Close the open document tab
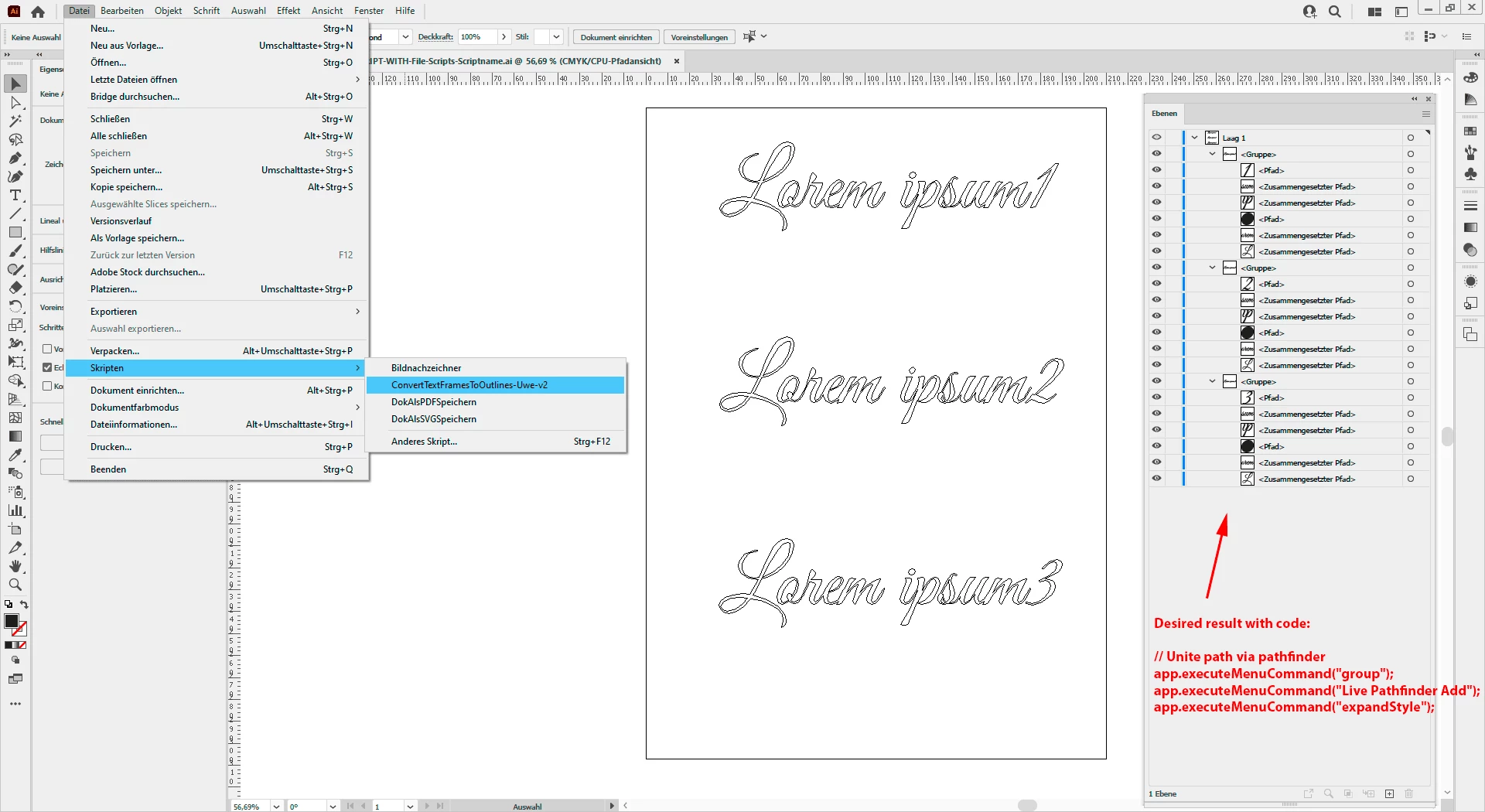Image resolution: width=1485 pixels, height=812 pixels. click(x=677, y=61)
